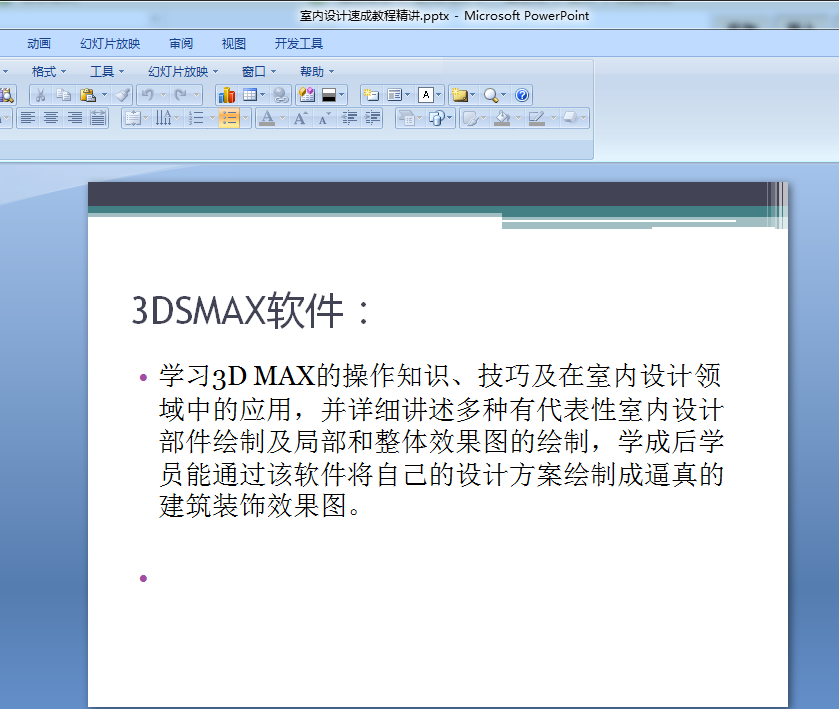The image size is (839, 709).
Task: Center-align the text
Action: click(51, 118)
